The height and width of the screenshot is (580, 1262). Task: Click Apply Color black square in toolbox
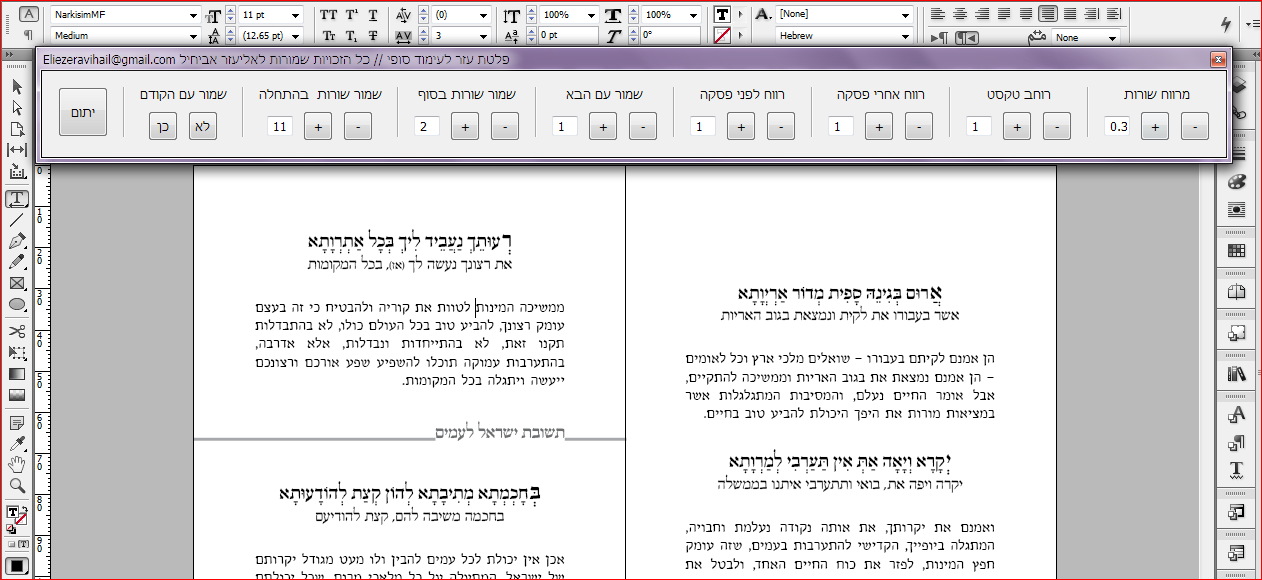coord(17,566)
